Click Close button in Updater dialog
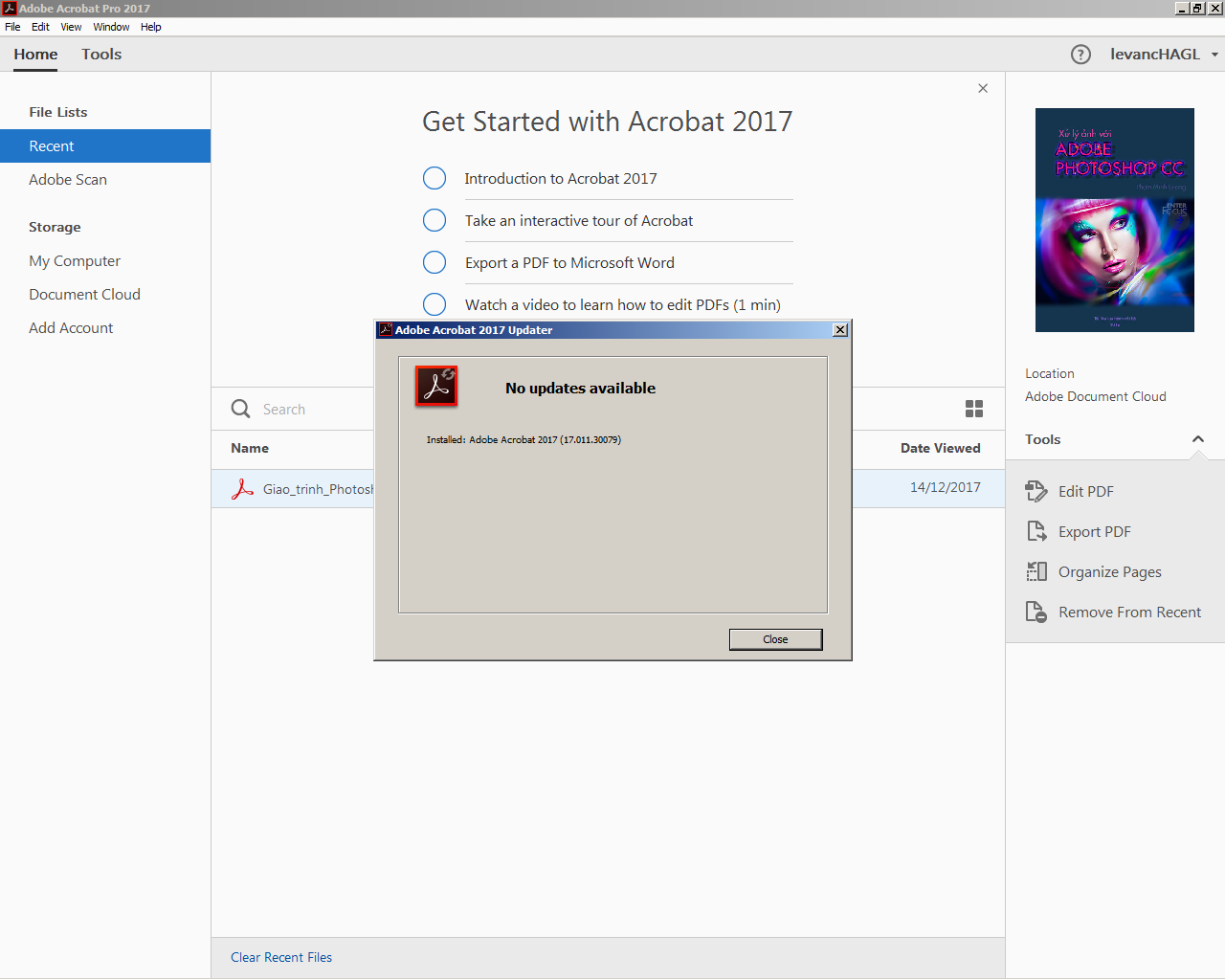The image size is (1225, 980). coord(775,639)
